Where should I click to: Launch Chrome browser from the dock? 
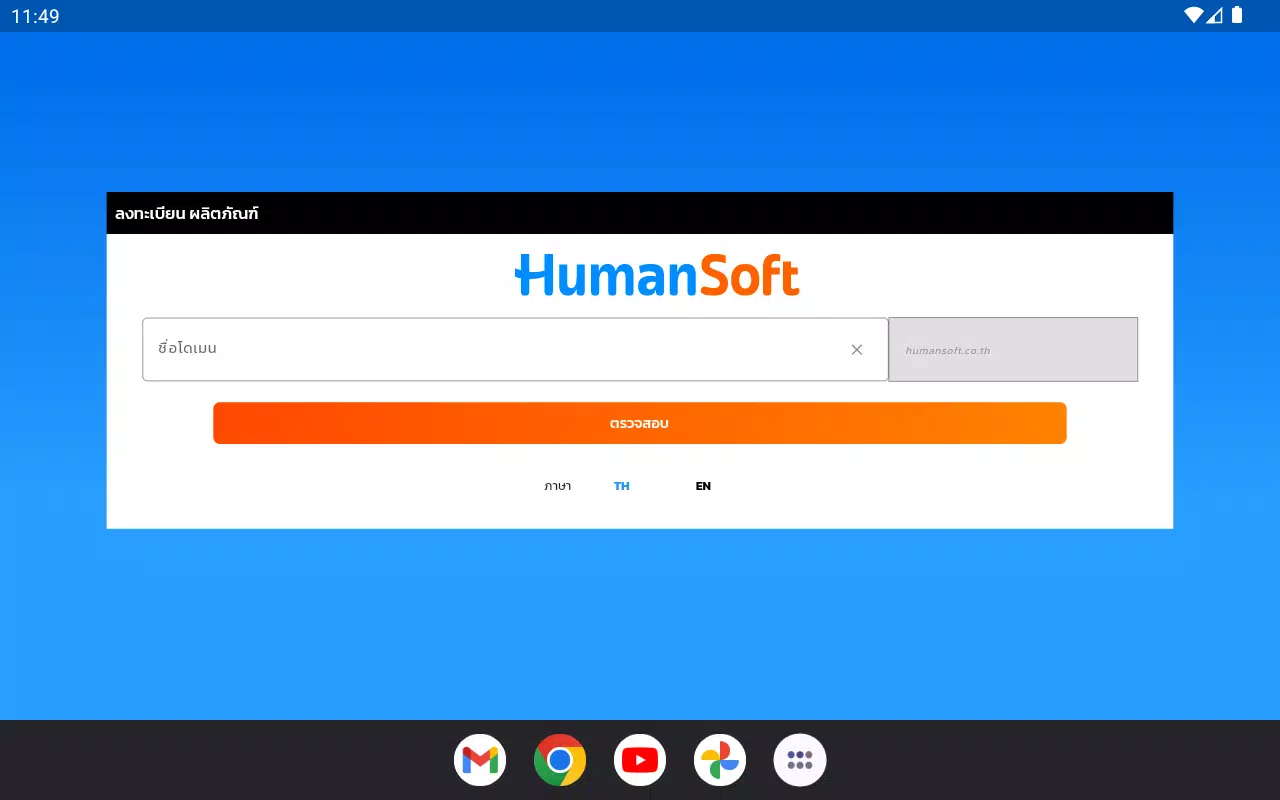(x=560, y=760)
